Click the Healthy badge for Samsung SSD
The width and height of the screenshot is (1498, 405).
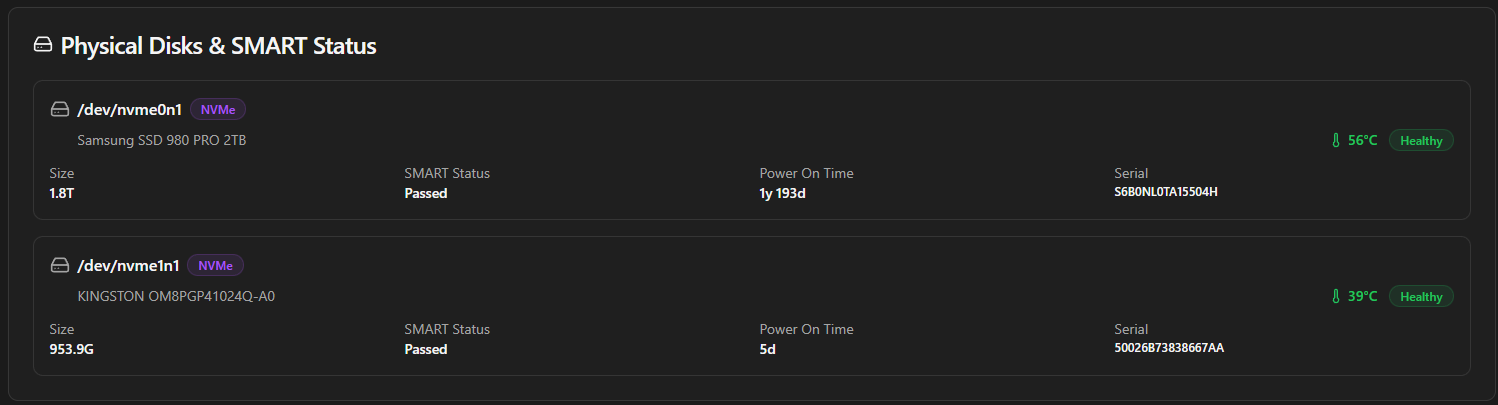[x=1421, y=141]
